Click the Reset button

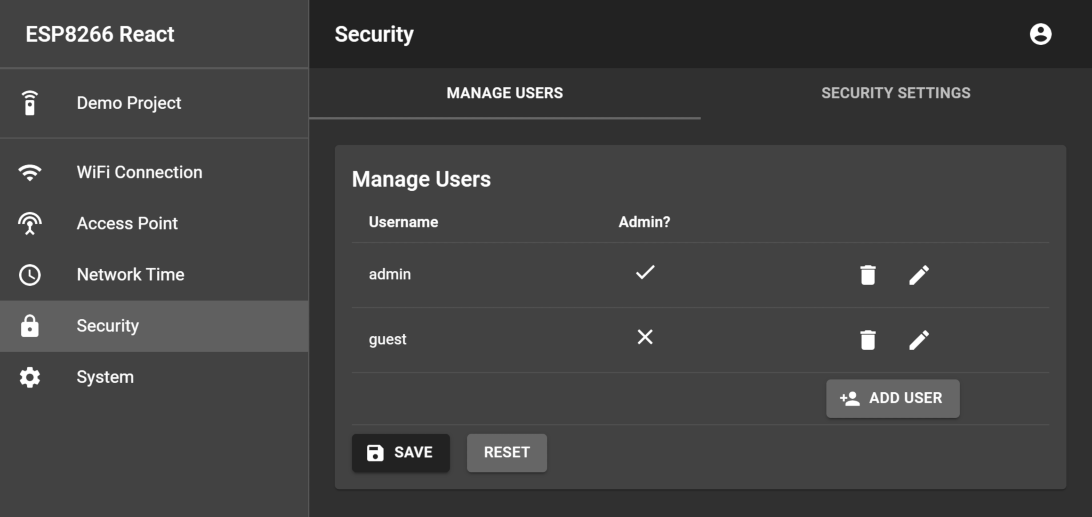507,452
